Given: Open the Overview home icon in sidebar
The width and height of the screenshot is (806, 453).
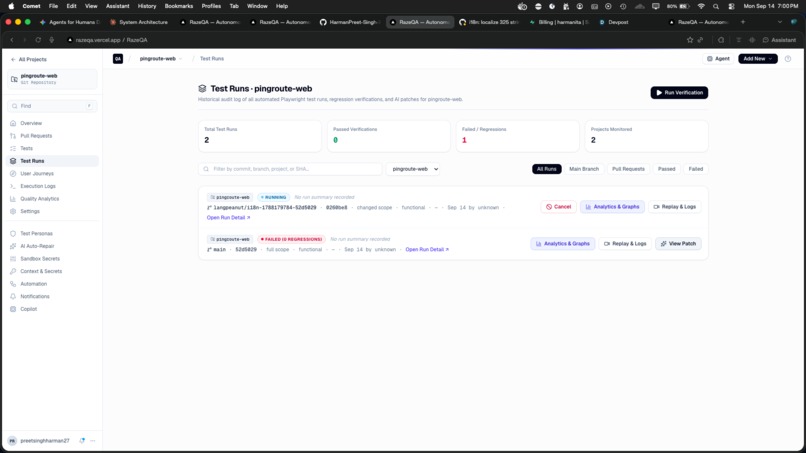Looking at the screenshot, I should (x=13, y=123).
